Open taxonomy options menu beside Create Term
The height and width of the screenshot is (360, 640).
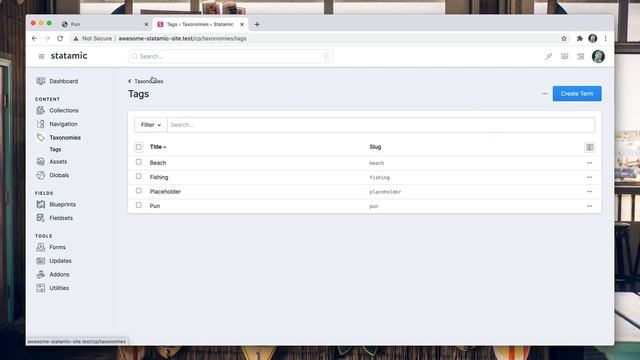(544, 93)
